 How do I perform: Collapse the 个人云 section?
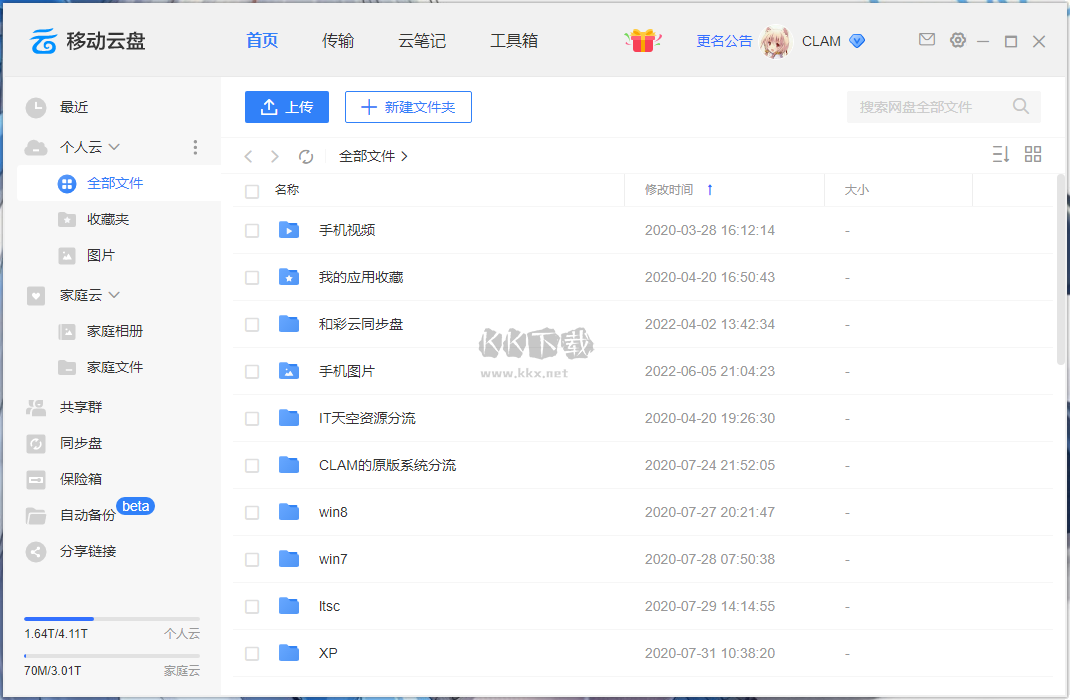(x=114, y=147)
